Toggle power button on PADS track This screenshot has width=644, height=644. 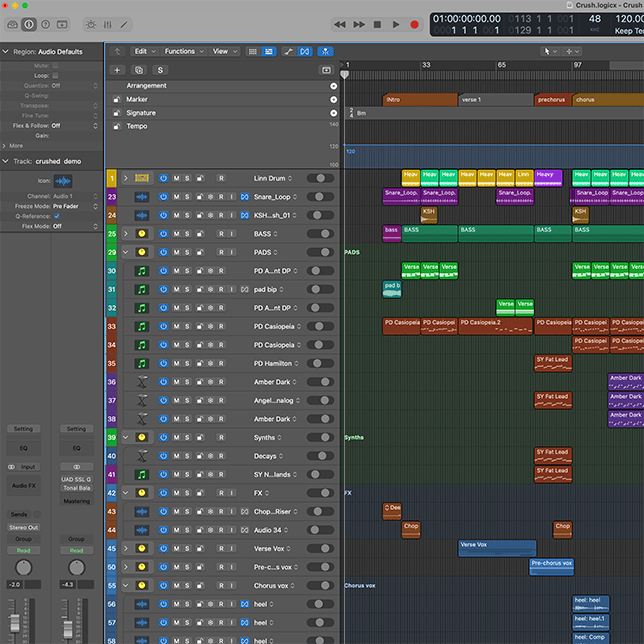163,252
